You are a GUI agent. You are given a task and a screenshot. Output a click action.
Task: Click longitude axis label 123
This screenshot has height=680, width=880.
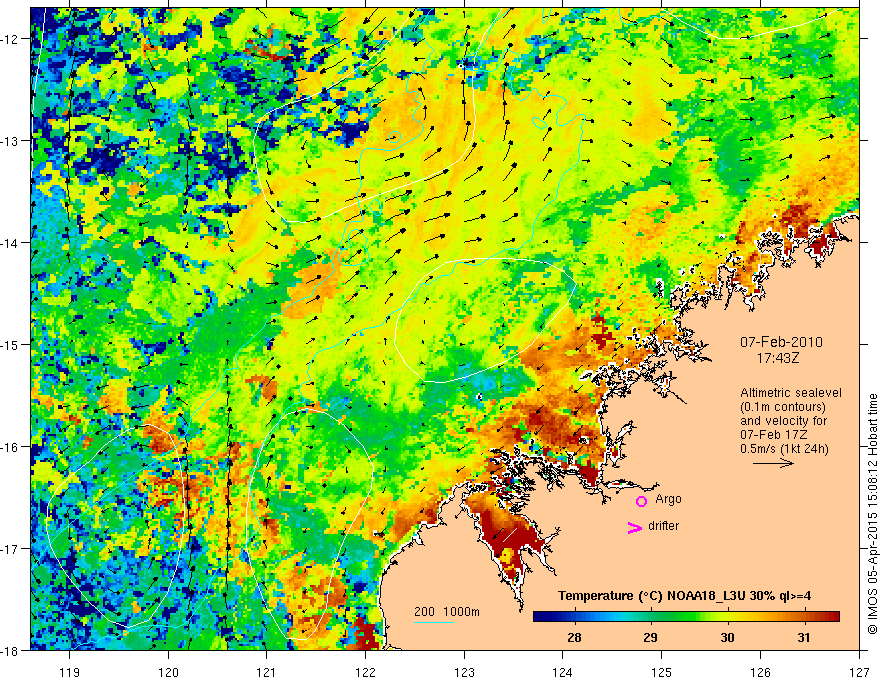(x=464, y=672)
